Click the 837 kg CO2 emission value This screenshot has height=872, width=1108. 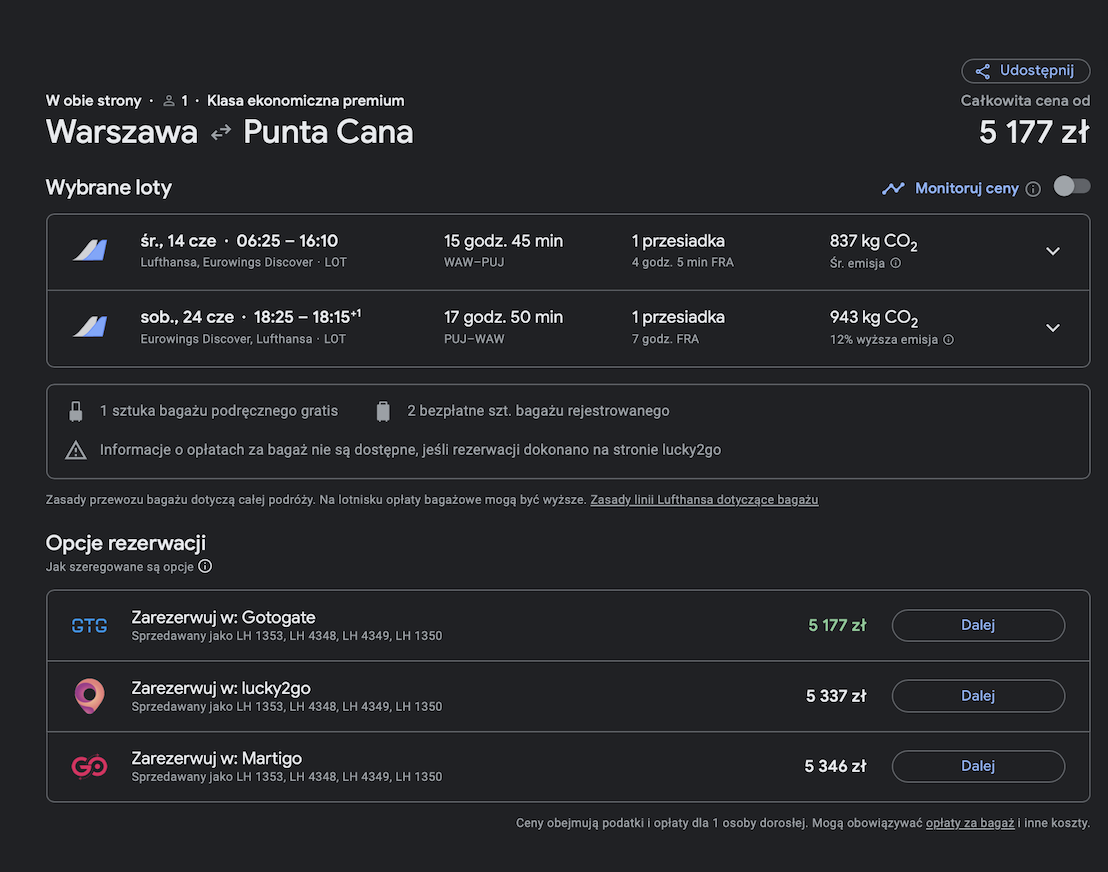pos(873,242)
